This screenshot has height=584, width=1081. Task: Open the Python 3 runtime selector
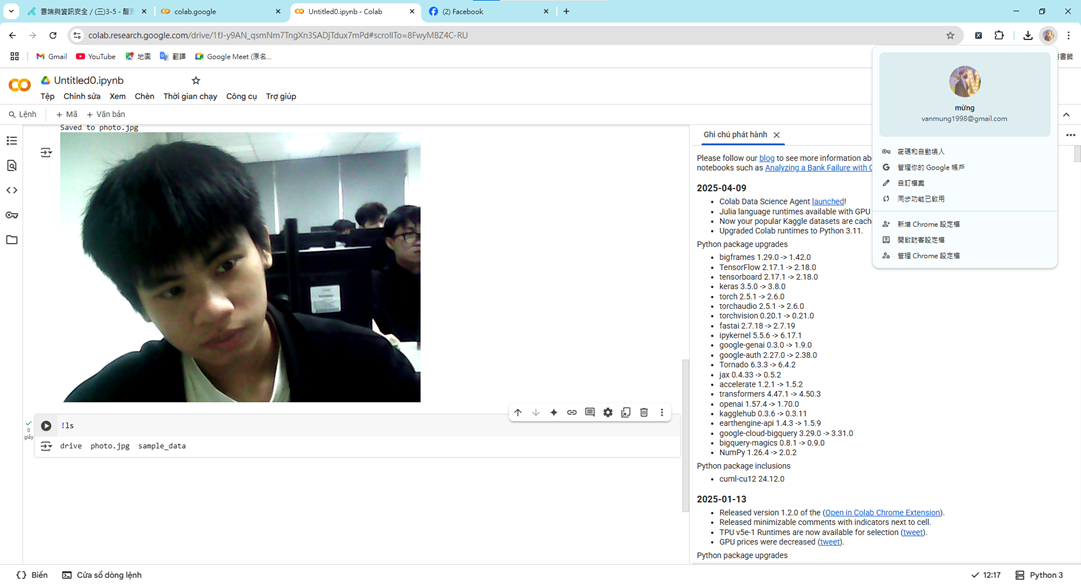point(1039,575)
